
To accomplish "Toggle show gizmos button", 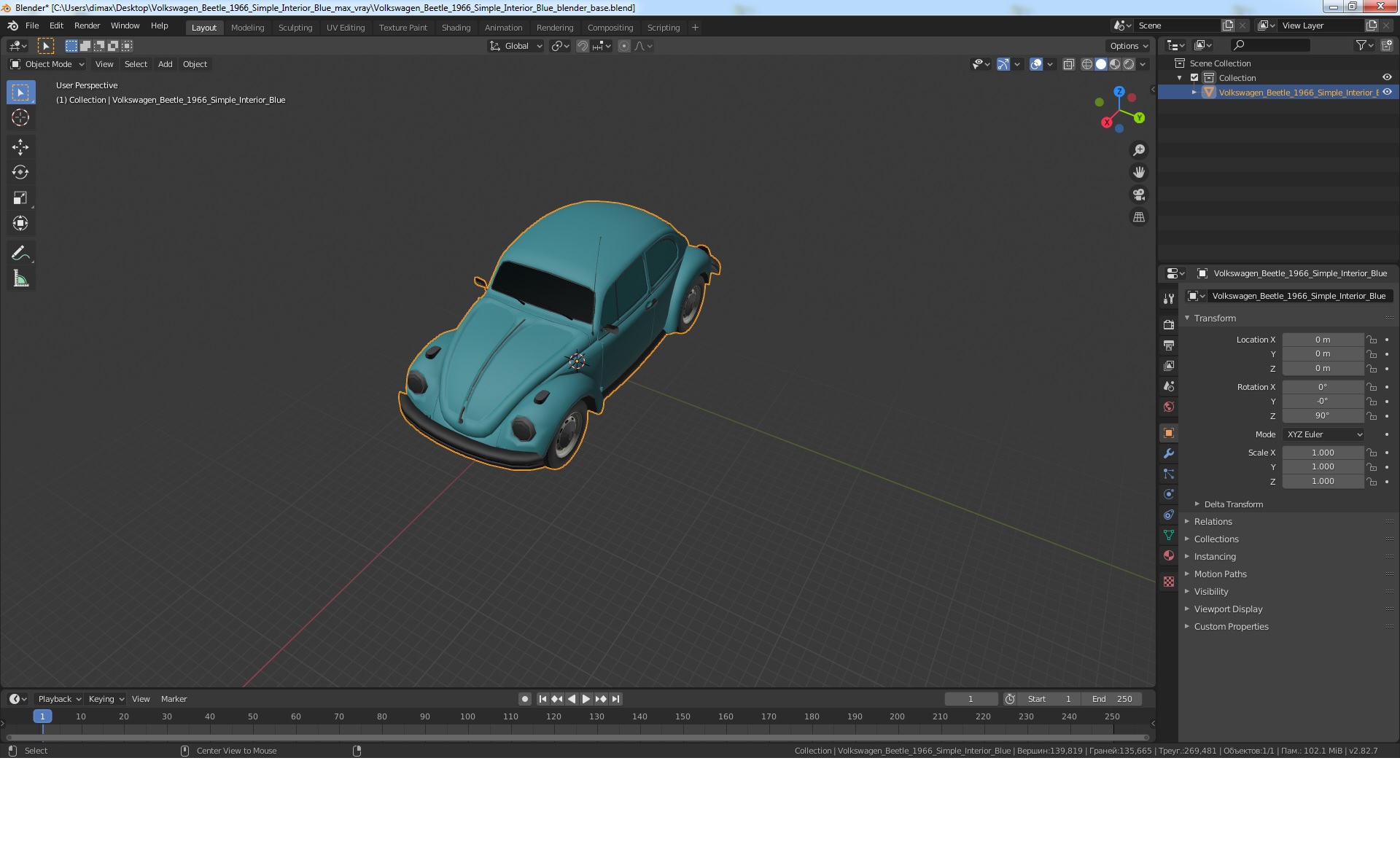I will point(1003,64).
